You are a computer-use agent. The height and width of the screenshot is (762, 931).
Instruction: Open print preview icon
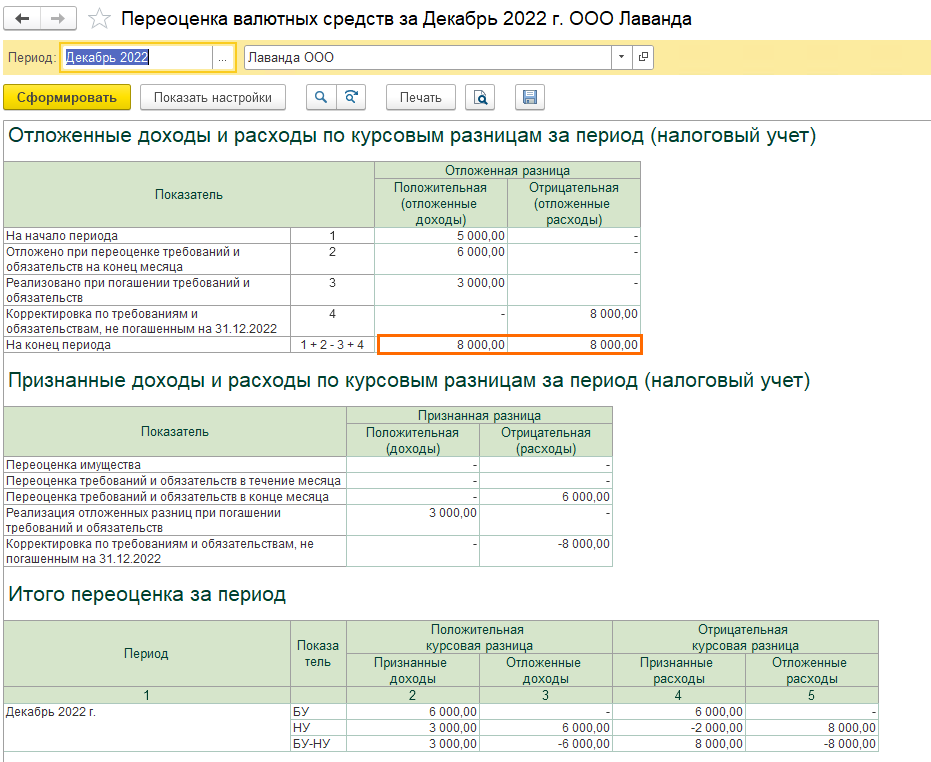click(x=480, y=97)
